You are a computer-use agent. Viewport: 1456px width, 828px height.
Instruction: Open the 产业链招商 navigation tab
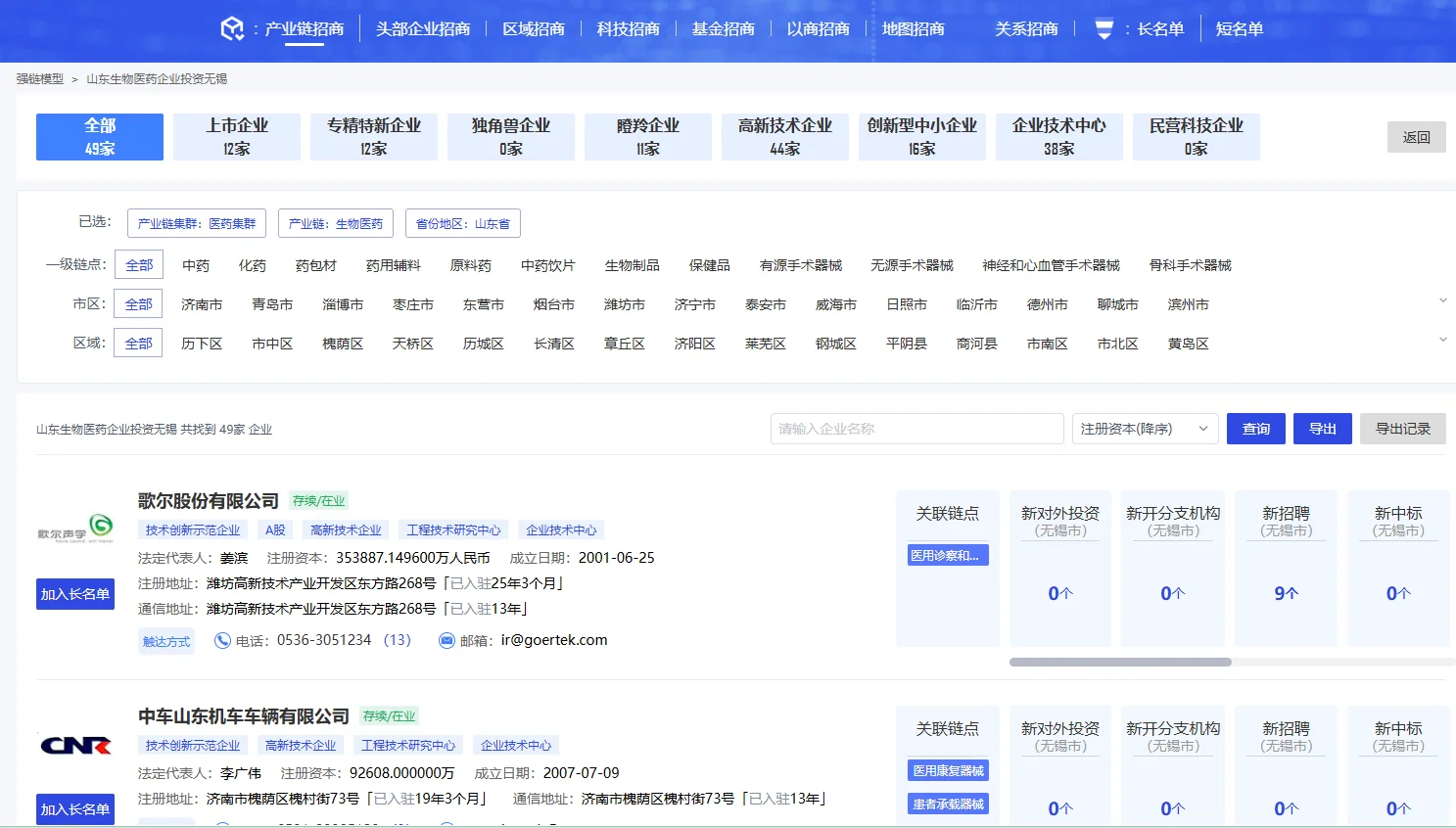point(305,29)
